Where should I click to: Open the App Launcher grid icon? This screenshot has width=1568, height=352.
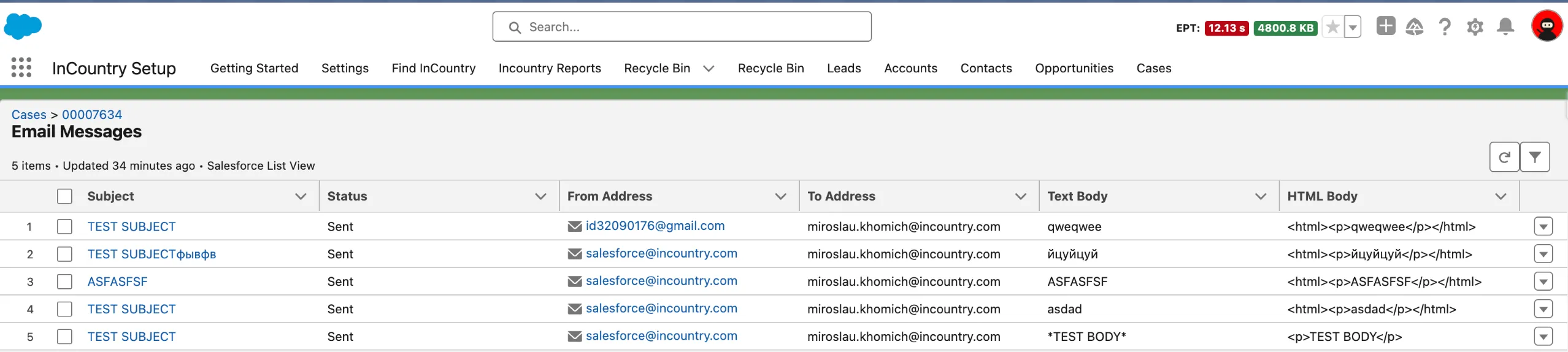coord(21,67)
